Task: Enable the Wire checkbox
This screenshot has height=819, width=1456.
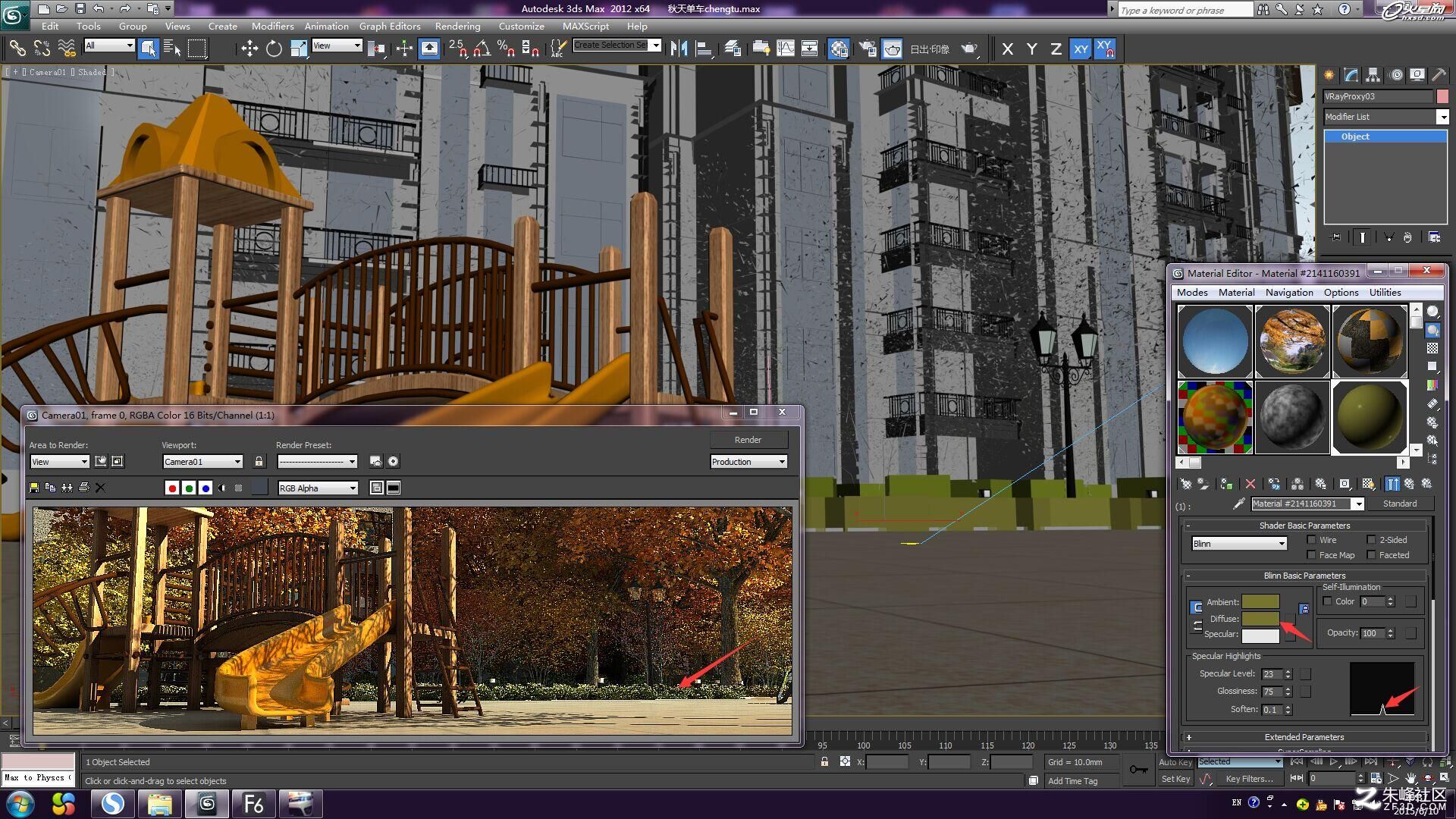Action: pos(1311,540)
